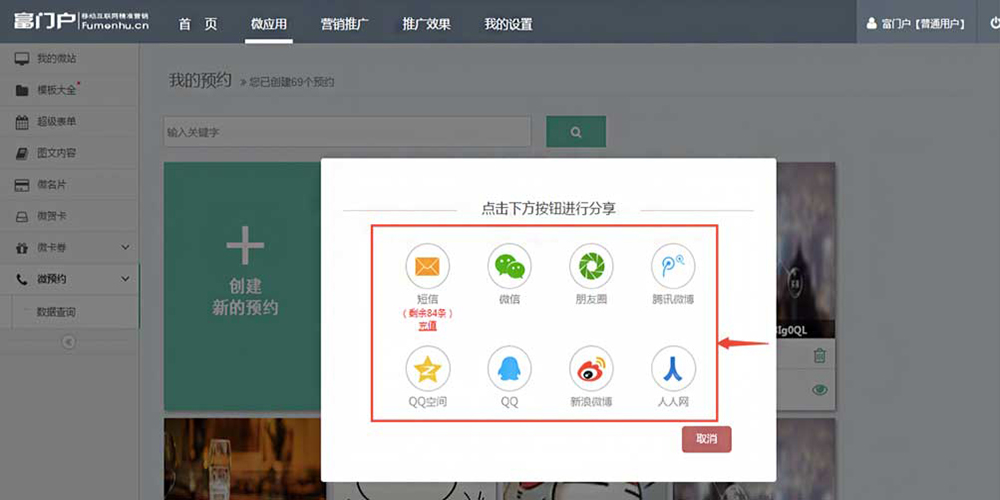Viewport: 1000px width, 500px height.
Task: Click the 富门户 user account menu
Action: point(916,24)
